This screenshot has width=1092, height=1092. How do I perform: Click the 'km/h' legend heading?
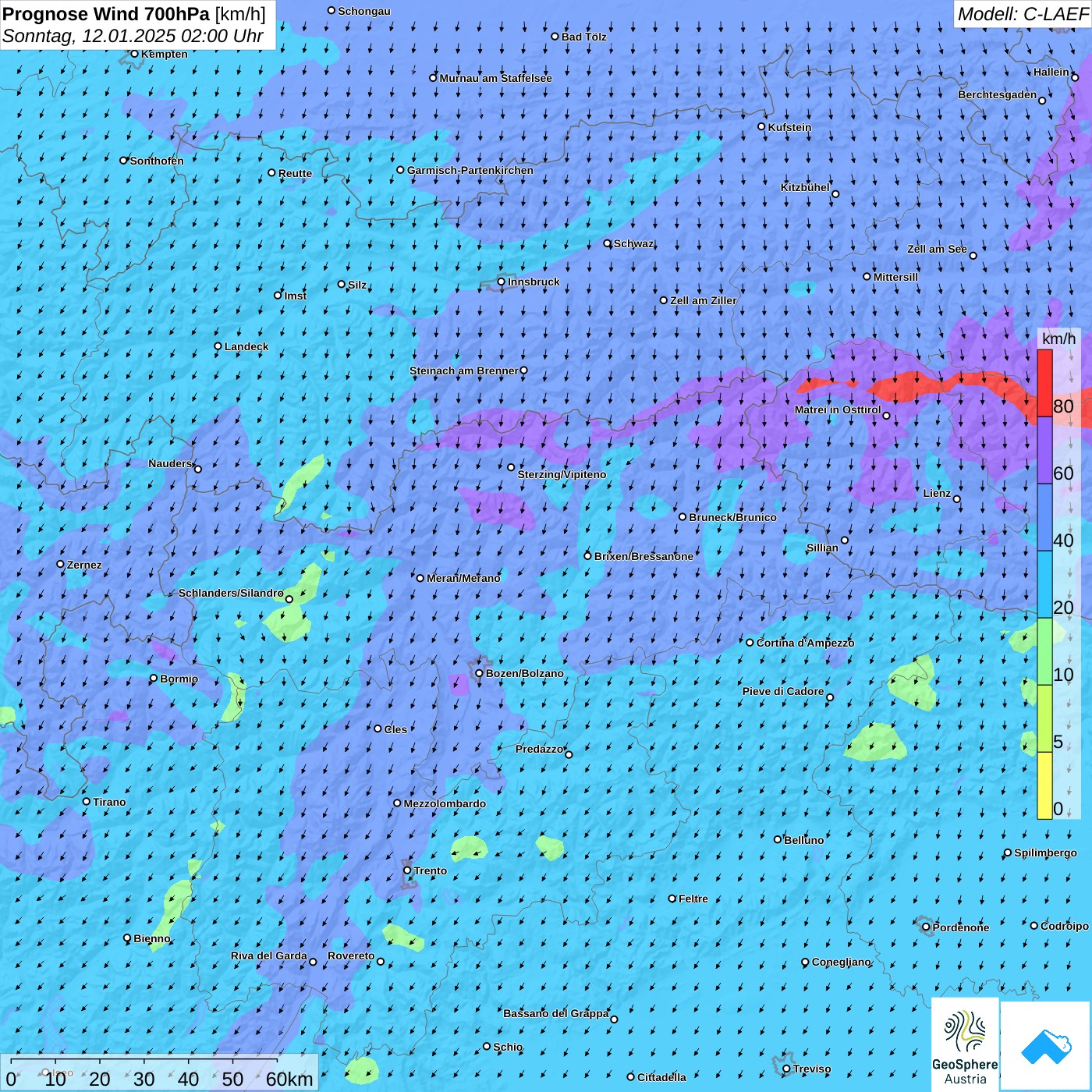[x=1058, y=339]
